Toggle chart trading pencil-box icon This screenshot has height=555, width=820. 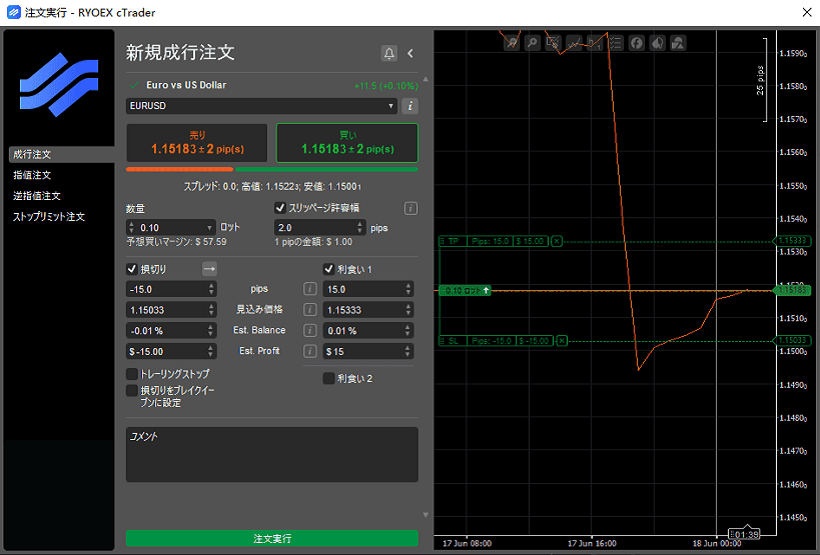point(553,43)
